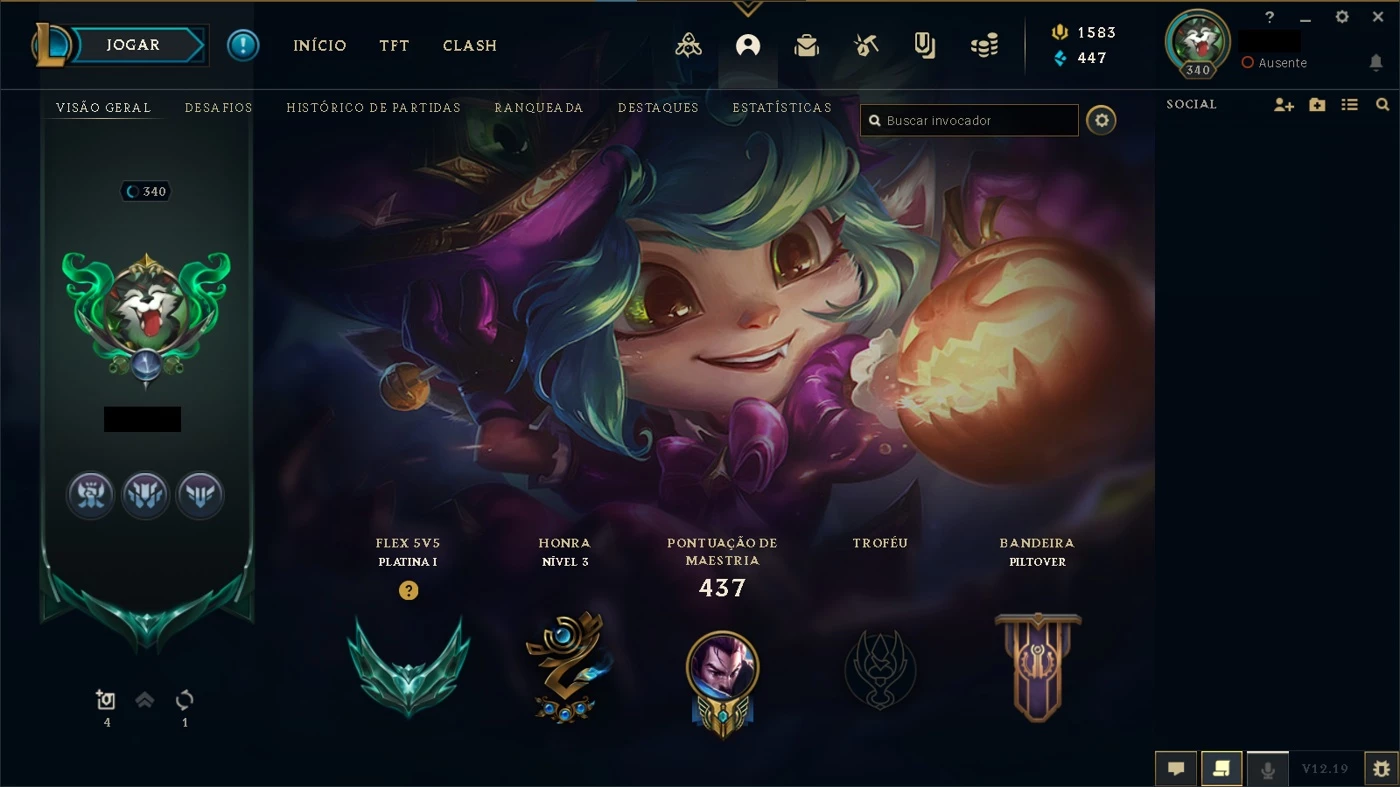Click the Ausente status indicator
This screenshot has width=1400, height=787.
tap(1274, 62)
